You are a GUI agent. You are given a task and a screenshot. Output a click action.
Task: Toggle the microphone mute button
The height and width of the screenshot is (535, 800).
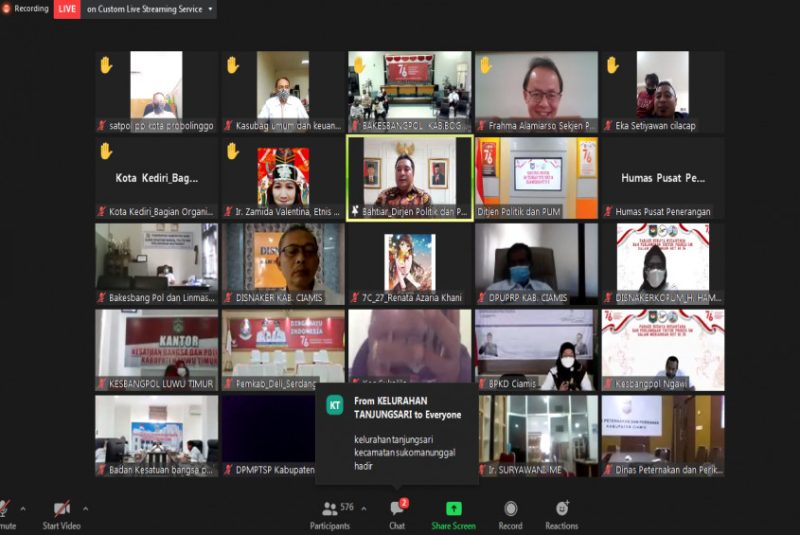click(5, 515)
